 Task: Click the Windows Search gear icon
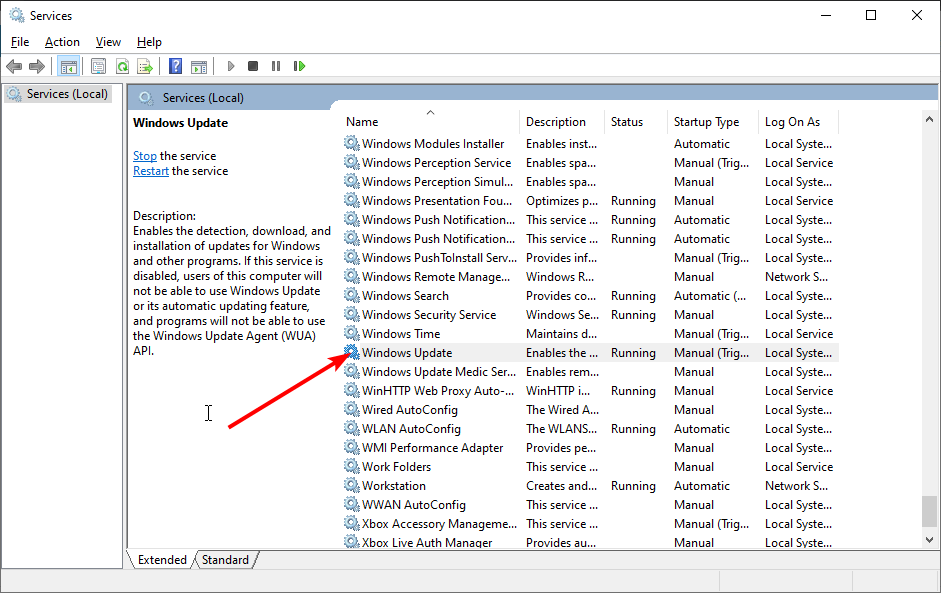coord(351,295)
